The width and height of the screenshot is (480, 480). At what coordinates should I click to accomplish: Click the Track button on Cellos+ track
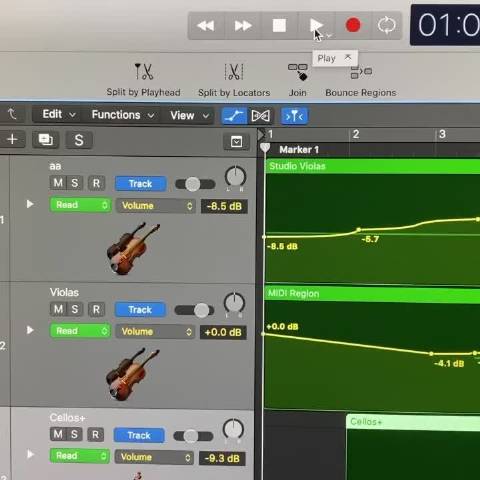[139, 435]
